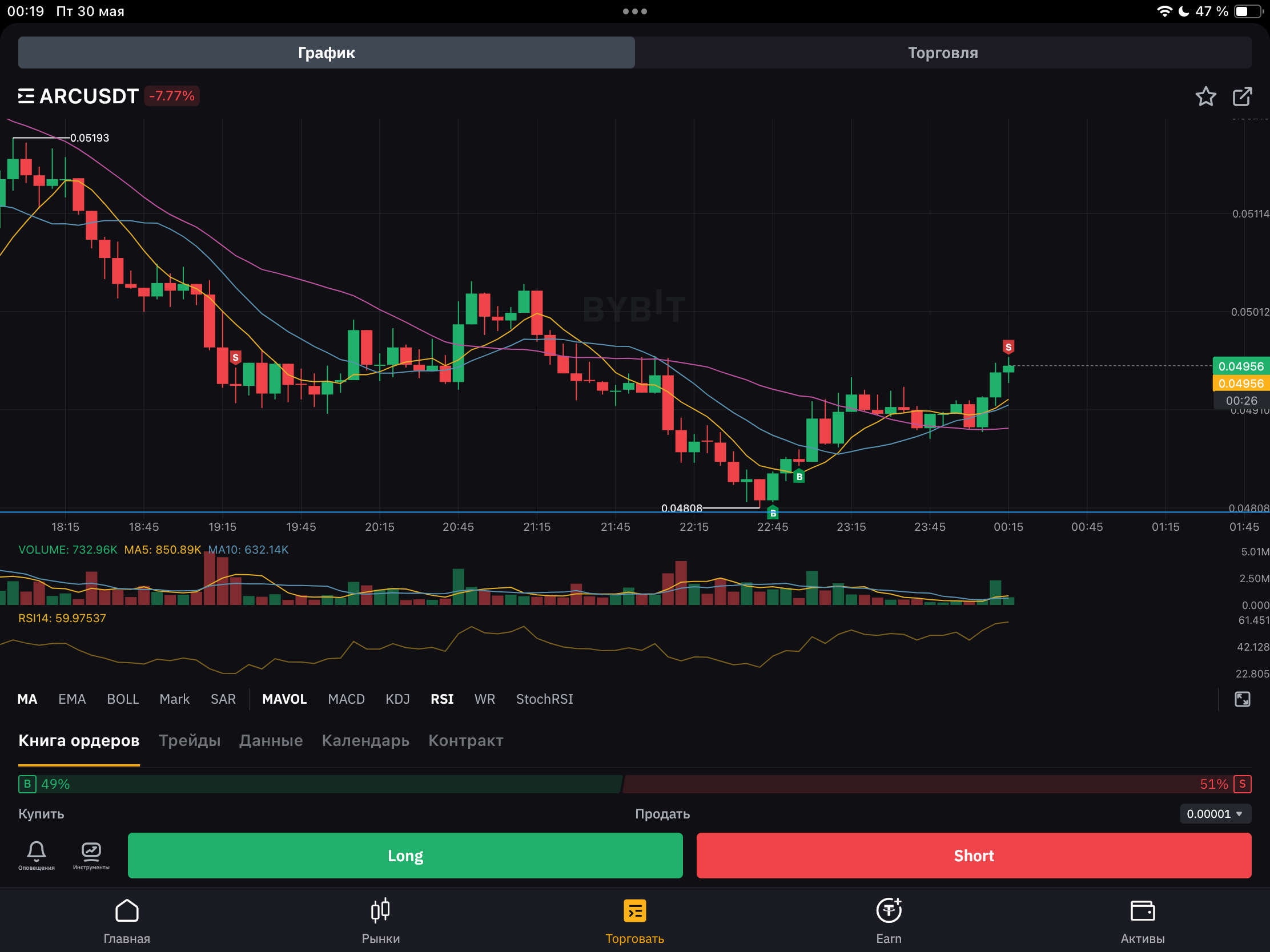Tap the share chart icon
The height and width of the screenshot is (952, 1270).
1242,96
